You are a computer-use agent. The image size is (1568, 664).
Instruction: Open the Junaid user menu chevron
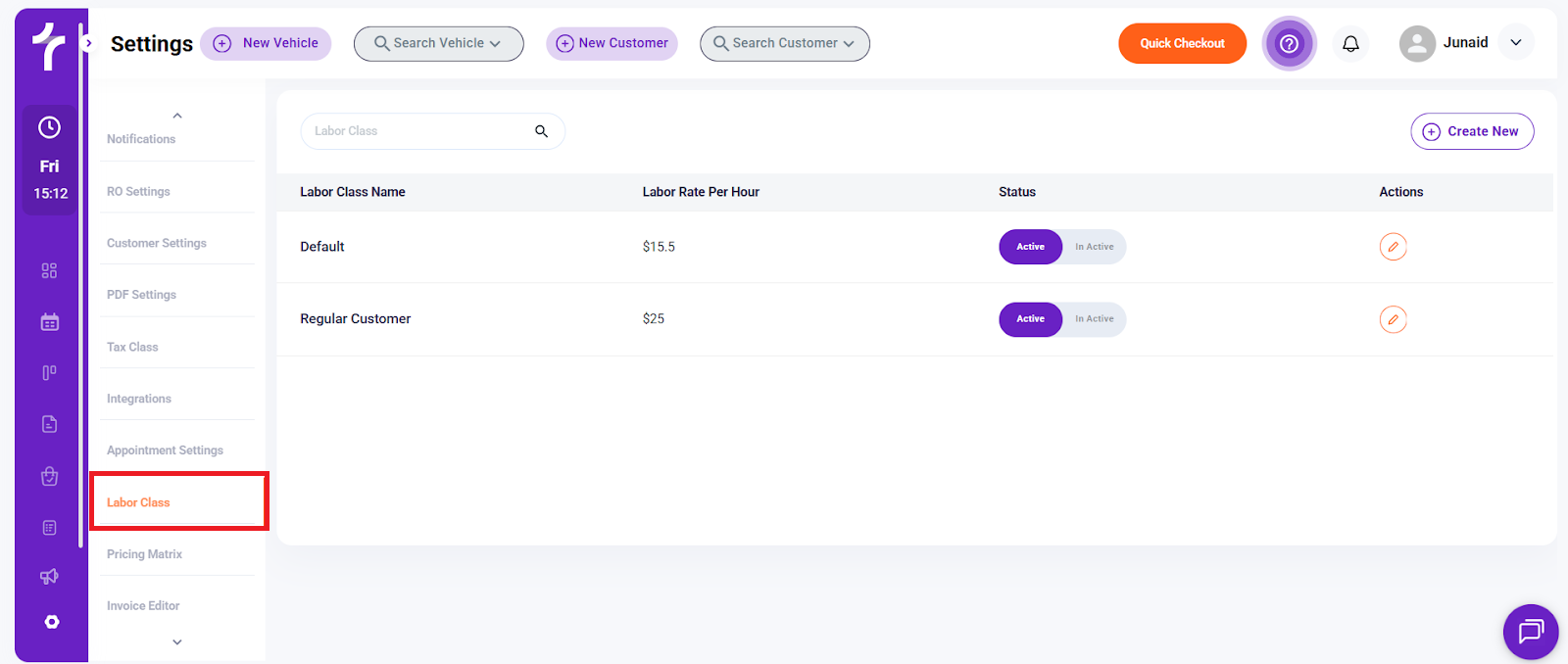(1515, 43)
